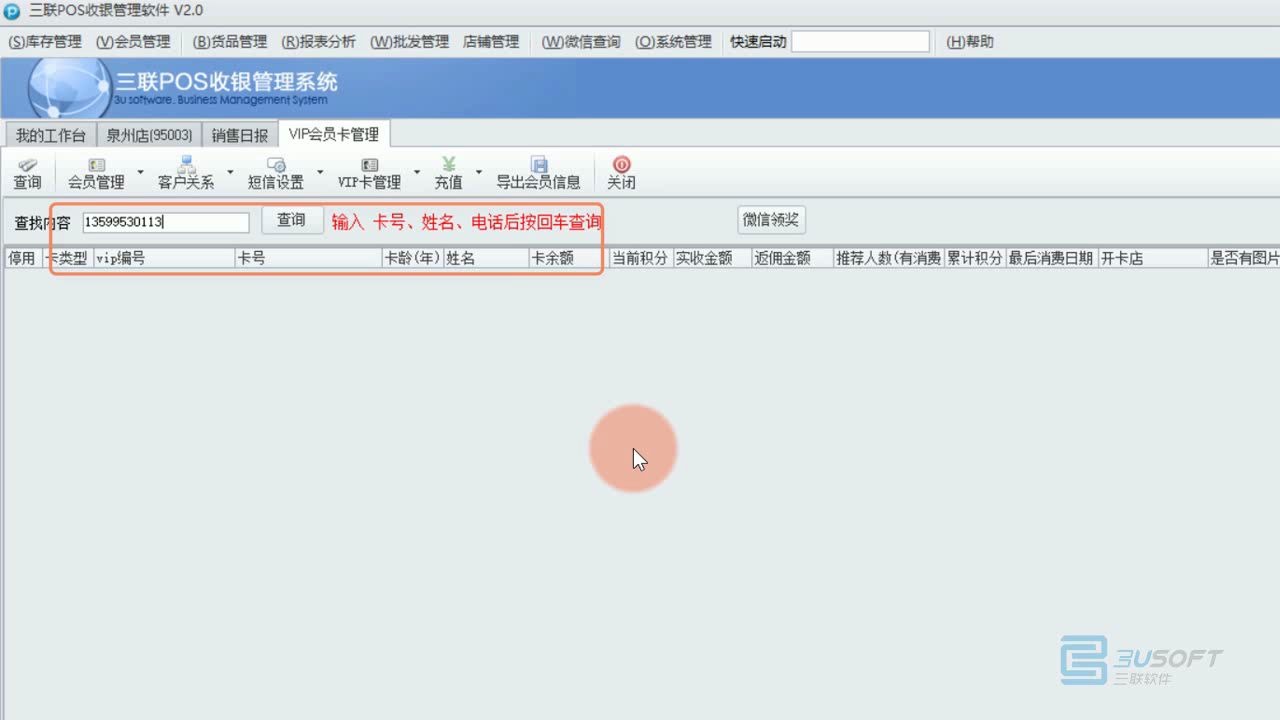The width and height of the screenshot is (1280, 720).
Task: Switch to the 泉州店(95003) tab
Action: coord(149,135)
